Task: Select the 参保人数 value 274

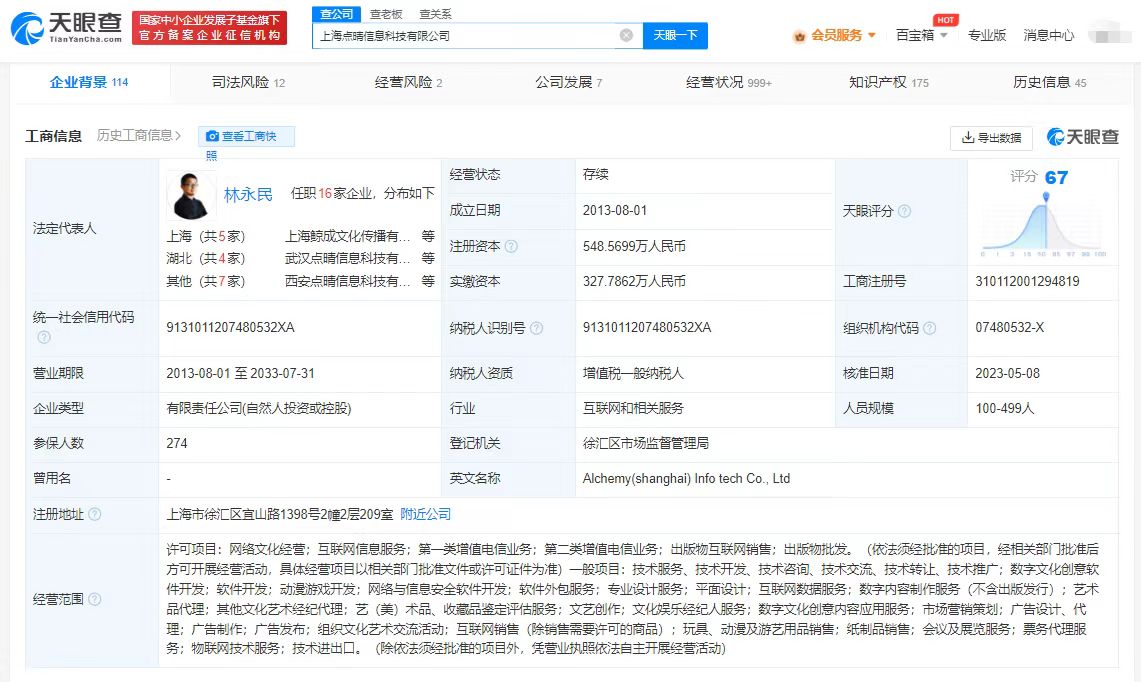Action: pos(177,443)
